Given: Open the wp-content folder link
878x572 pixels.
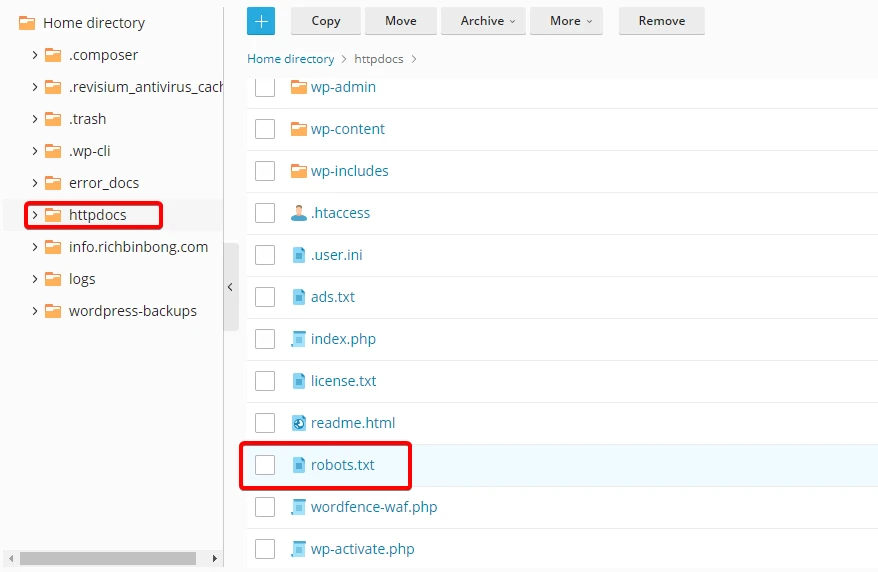Looking at the screenshot, I should [x=348, y=129].
